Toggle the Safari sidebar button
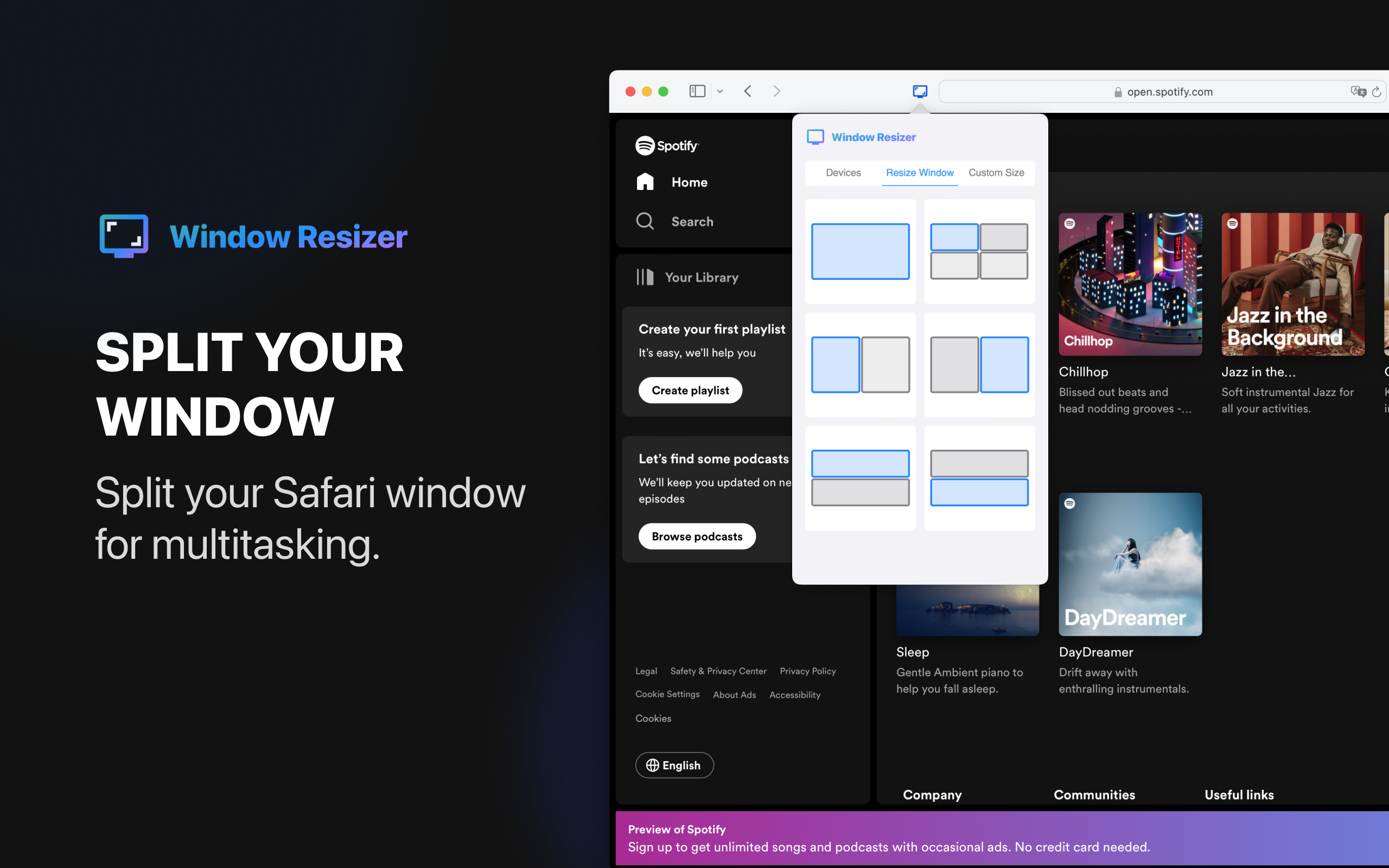Image resolution: width=1389 pixels, height=868 pixels. click(x=697, y=91)
